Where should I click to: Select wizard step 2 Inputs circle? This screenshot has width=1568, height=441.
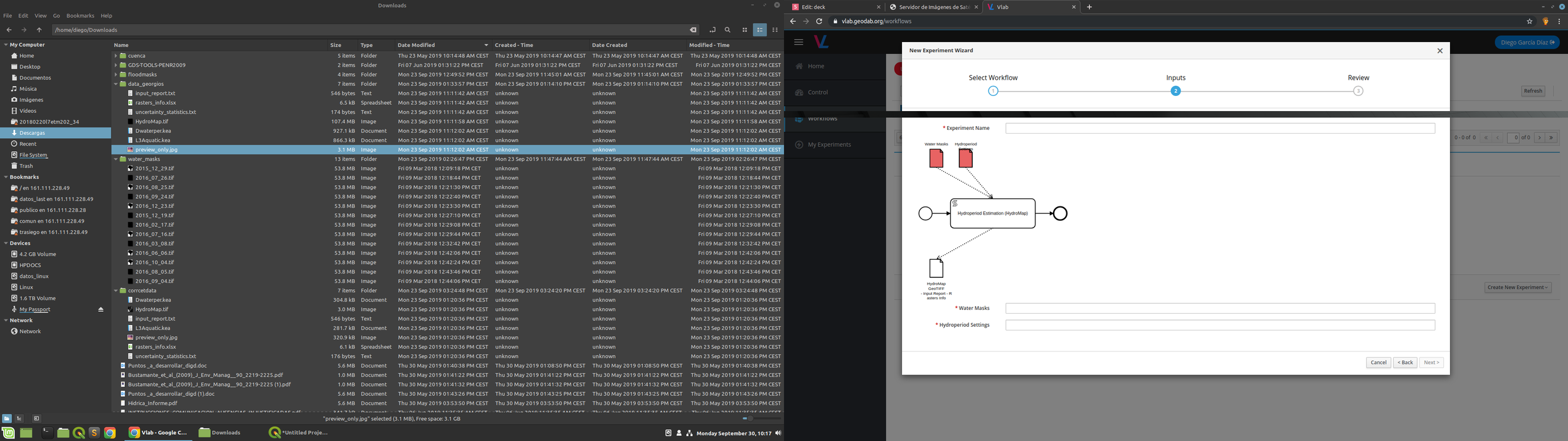[1175, 91]
